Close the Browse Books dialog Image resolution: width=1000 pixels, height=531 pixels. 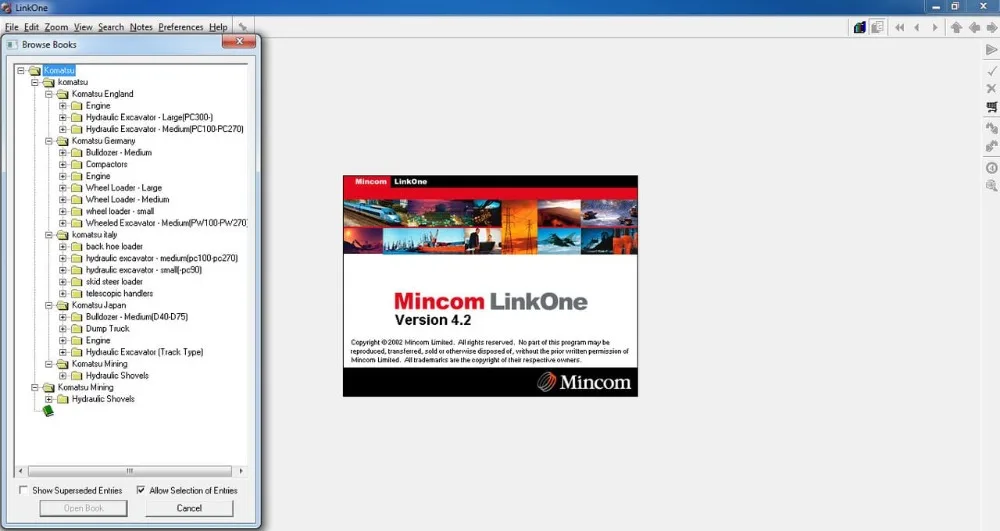pyautogui.click(x=239, y=41)
